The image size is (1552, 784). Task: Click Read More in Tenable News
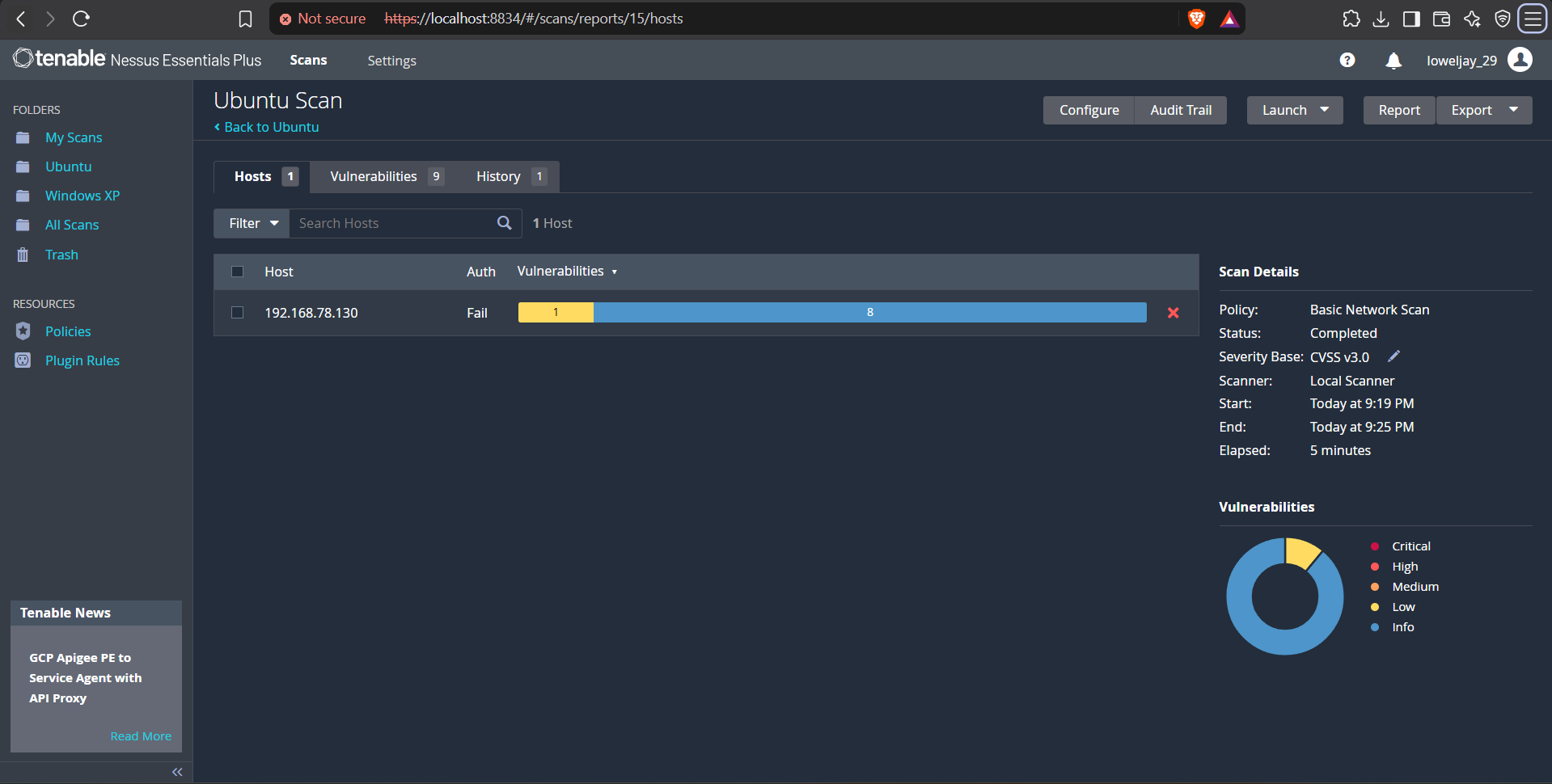141,736
